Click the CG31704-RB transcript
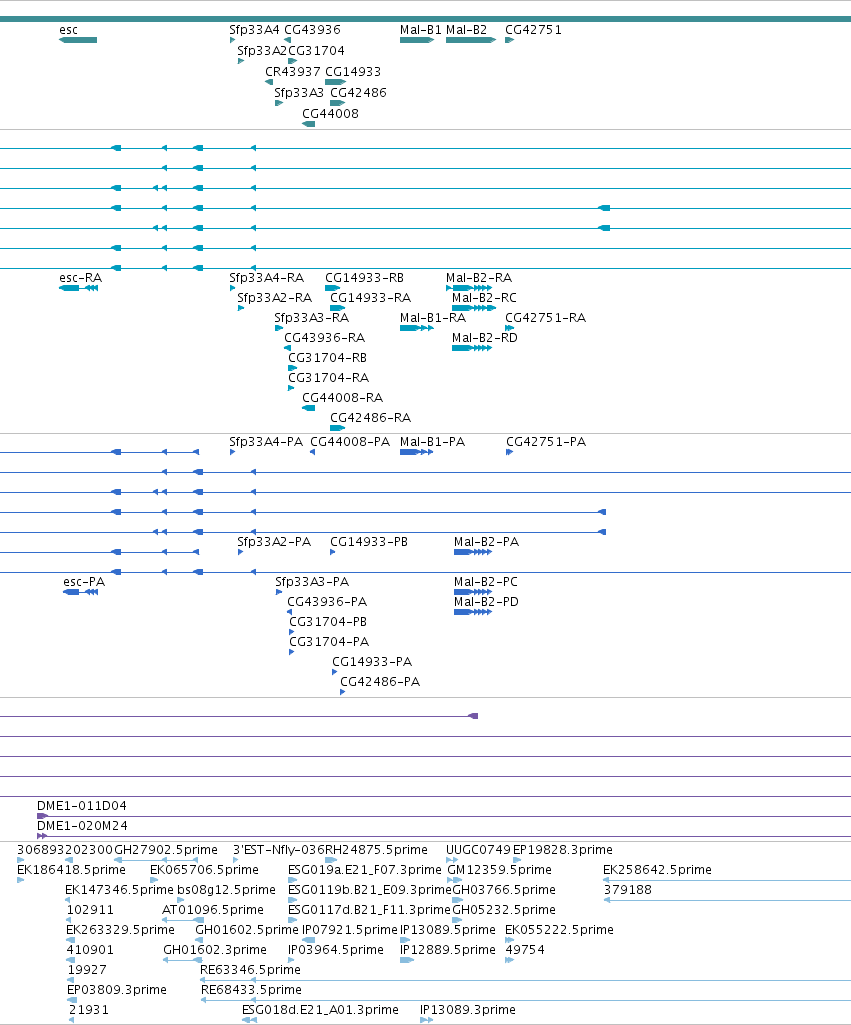Image resolution: width=851 pixels, height=1025 pixels. [327, 358]
